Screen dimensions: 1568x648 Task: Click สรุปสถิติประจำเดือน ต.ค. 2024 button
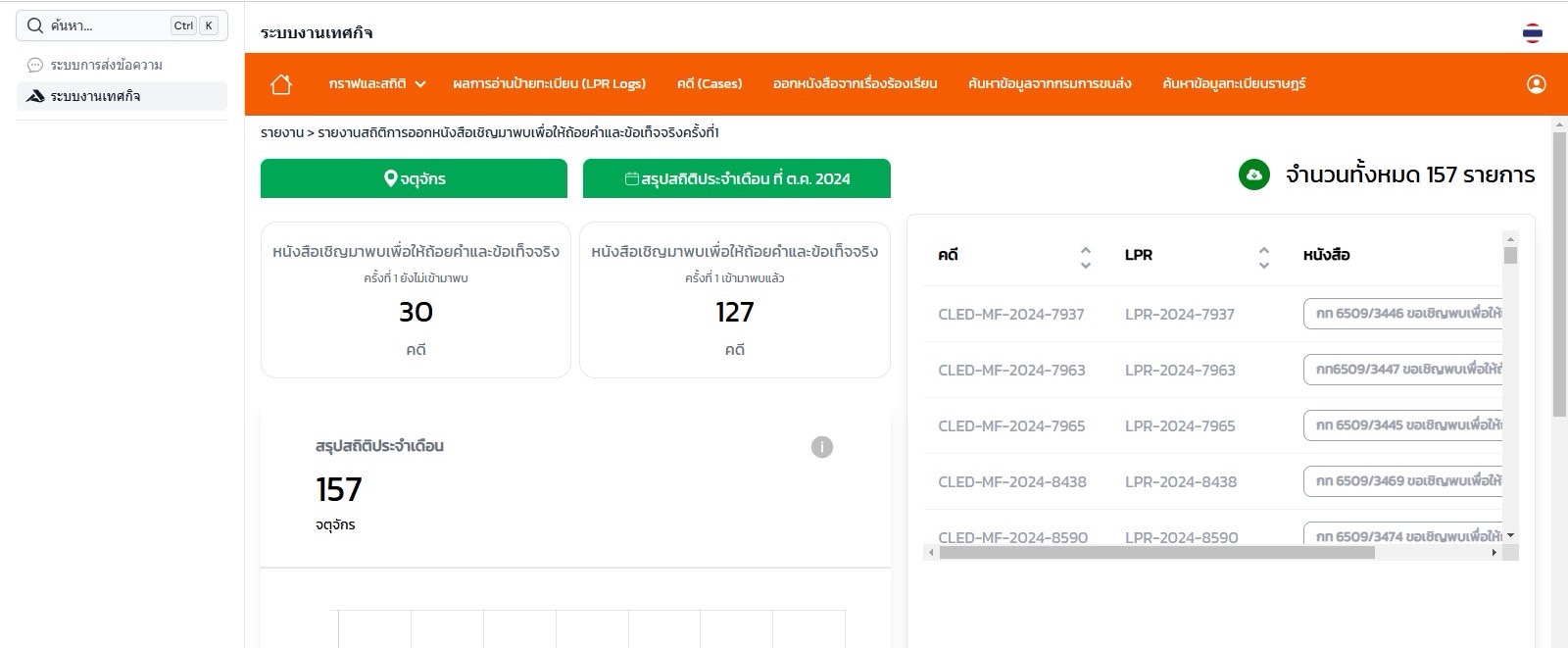pos(737,178)
